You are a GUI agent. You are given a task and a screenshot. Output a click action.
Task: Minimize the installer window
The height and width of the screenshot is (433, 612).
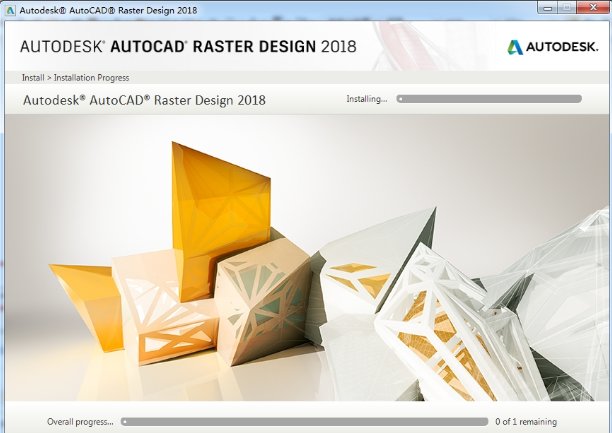tap(548, 7)
